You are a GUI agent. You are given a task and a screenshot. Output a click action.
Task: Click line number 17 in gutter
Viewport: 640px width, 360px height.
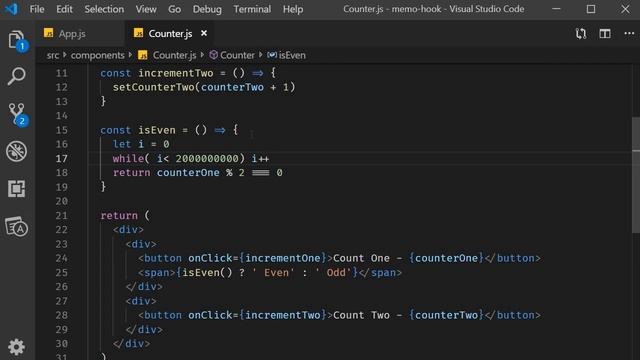62,158
